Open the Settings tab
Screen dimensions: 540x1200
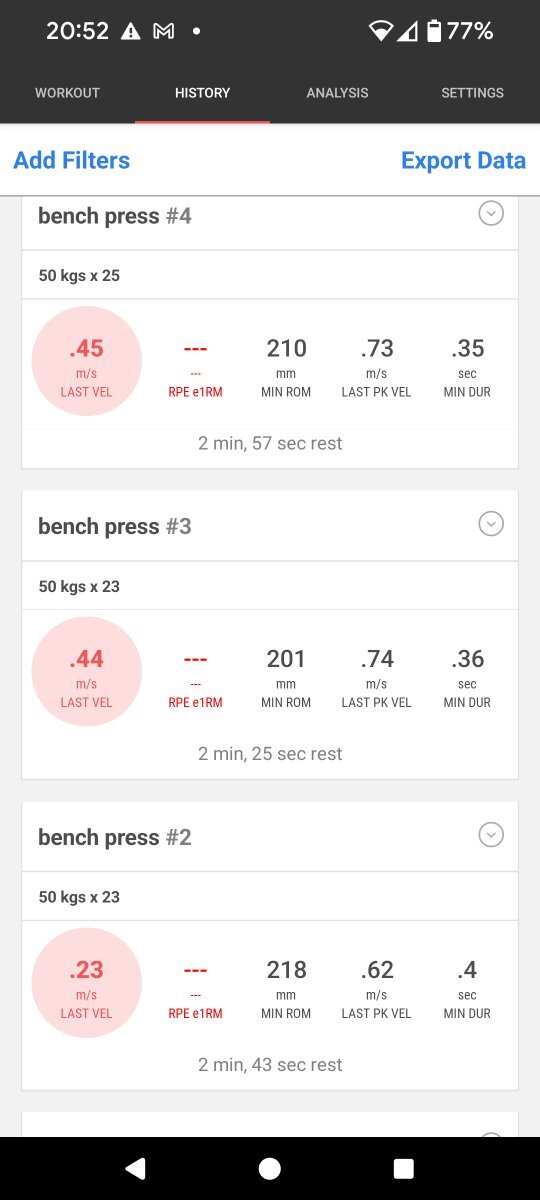(x=472, y=93)
